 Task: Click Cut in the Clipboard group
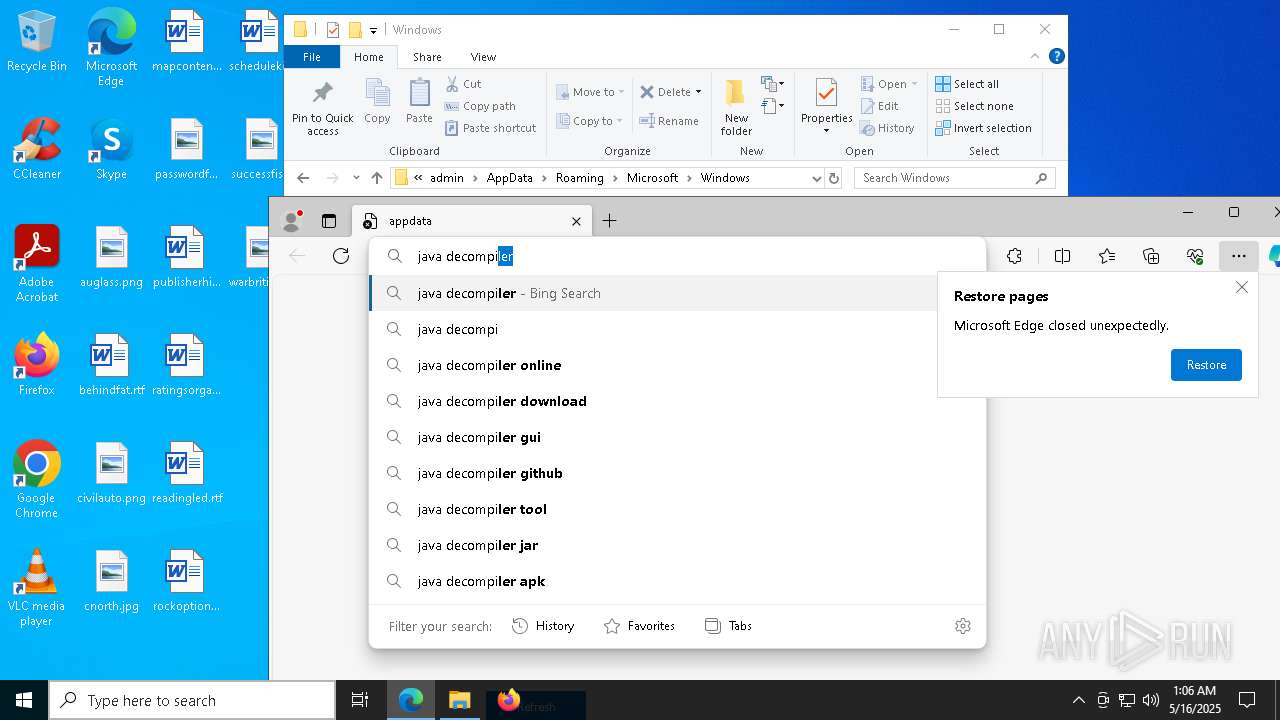(463, 84)
